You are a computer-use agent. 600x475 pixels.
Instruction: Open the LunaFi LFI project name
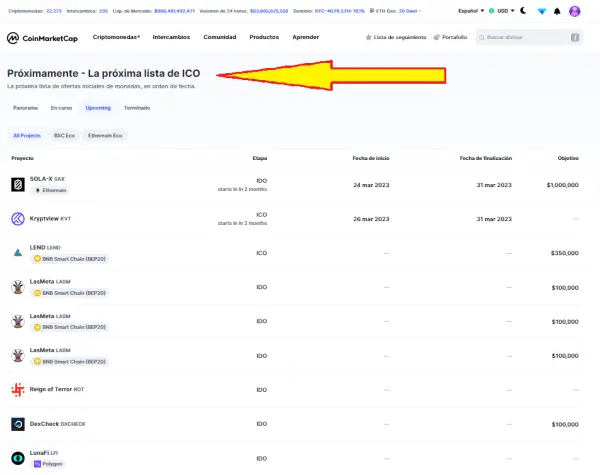tap(44, 453)
